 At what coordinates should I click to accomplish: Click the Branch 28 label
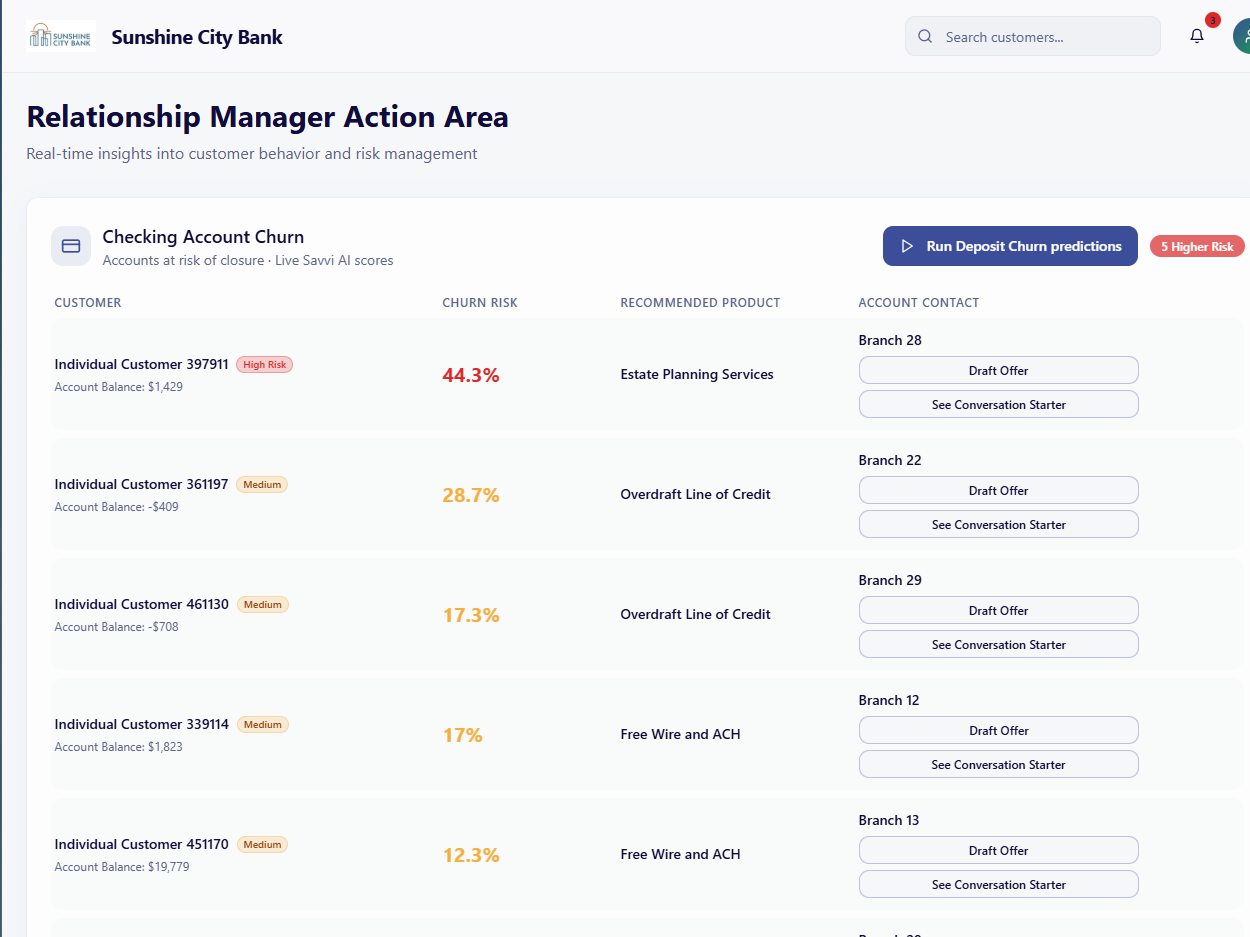pyautogui.click(x=890, y=340)
